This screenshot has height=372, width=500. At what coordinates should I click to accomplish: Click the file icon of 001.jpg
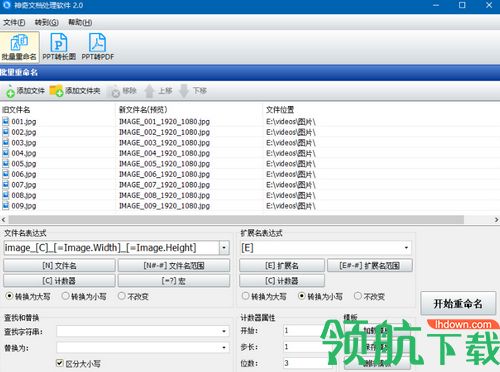[6, 121]
